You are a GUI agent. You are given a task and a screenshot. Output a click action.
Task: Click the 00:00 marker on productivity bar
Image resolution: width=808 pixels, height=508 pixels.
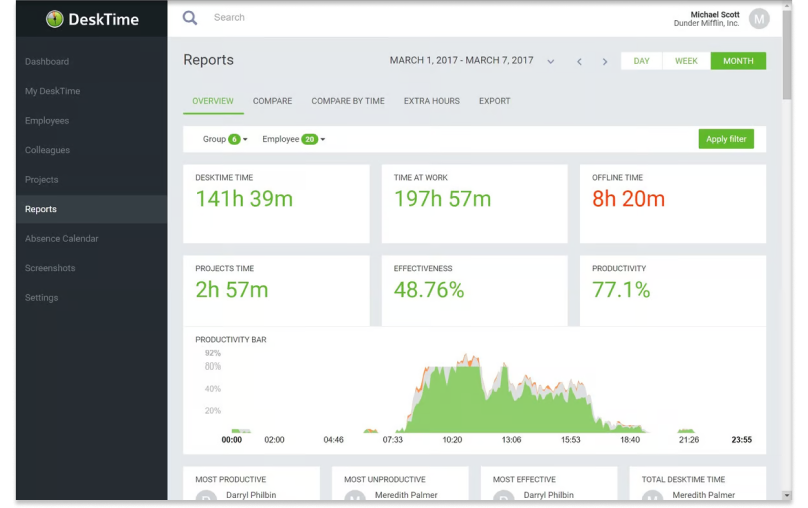coord(231,440)
